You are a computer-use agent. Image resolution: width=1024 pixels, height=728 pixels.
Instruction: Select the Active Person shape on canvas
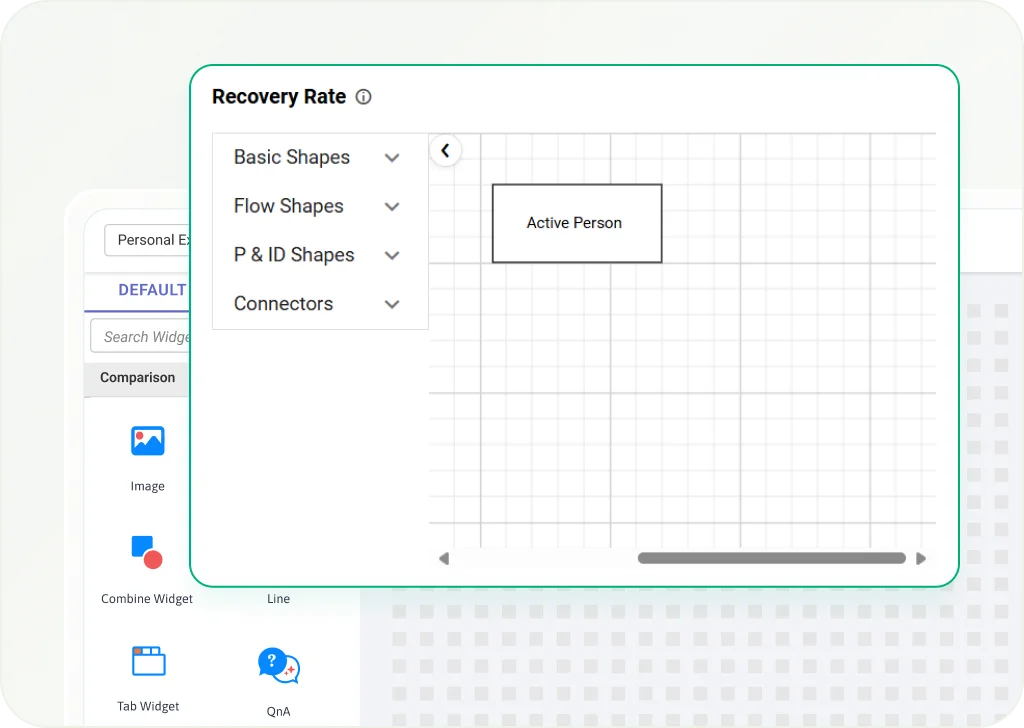tap(576, 223)
